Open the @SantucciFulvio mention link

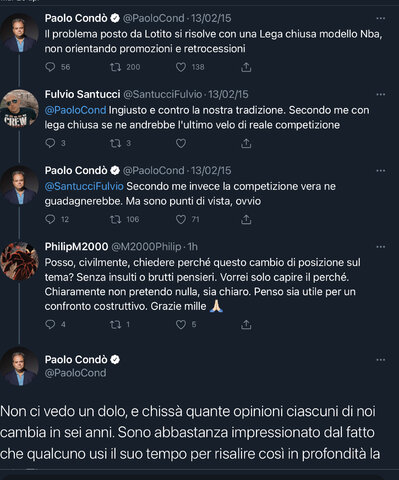click(84, 186)
